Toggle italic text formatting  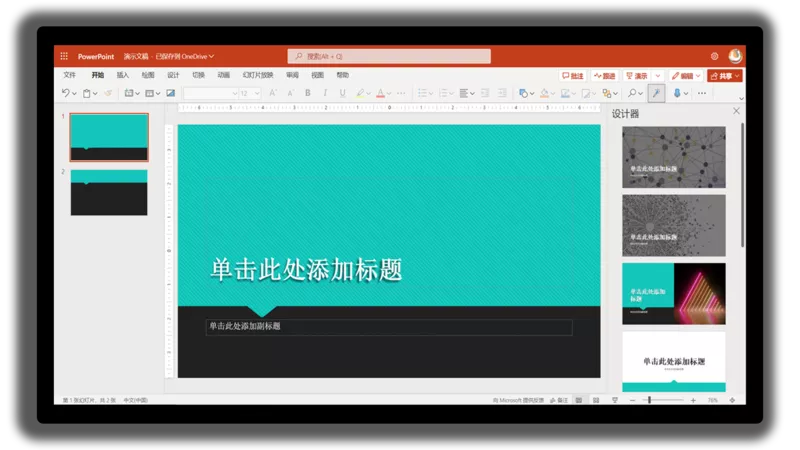pos(325,93)
